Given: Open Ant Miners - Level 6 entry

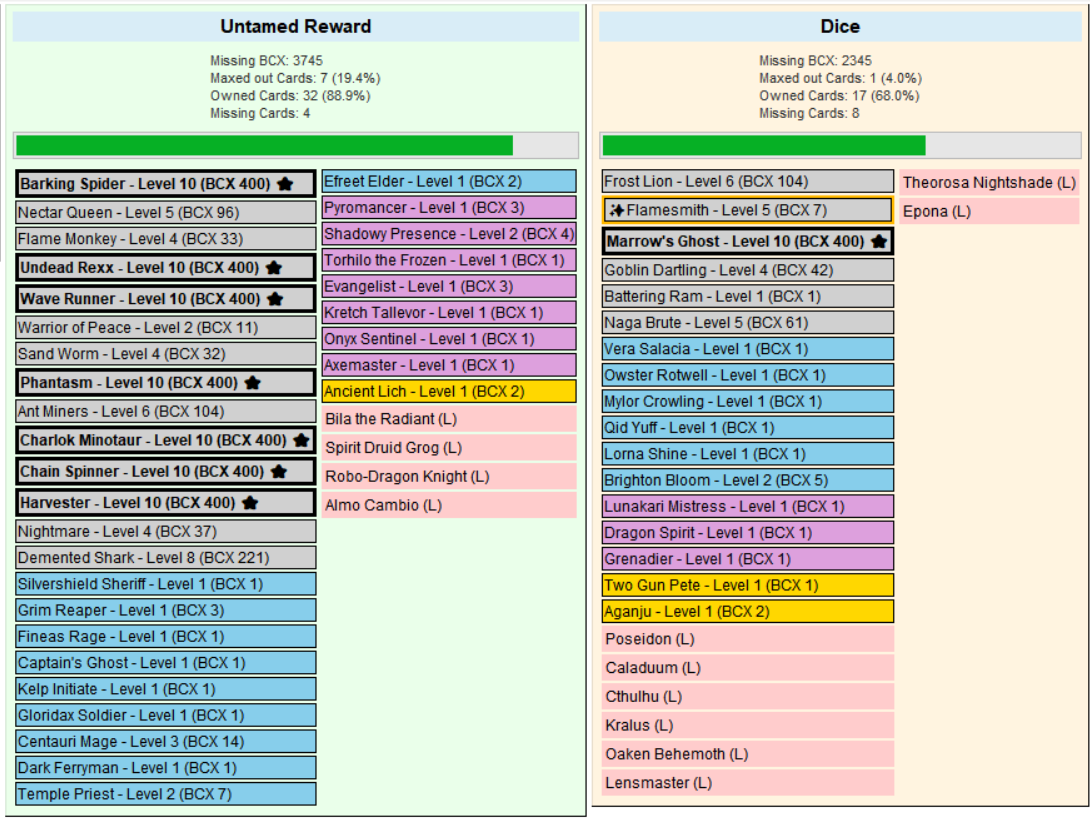Looking at the screenshot, I should [166, 411].
